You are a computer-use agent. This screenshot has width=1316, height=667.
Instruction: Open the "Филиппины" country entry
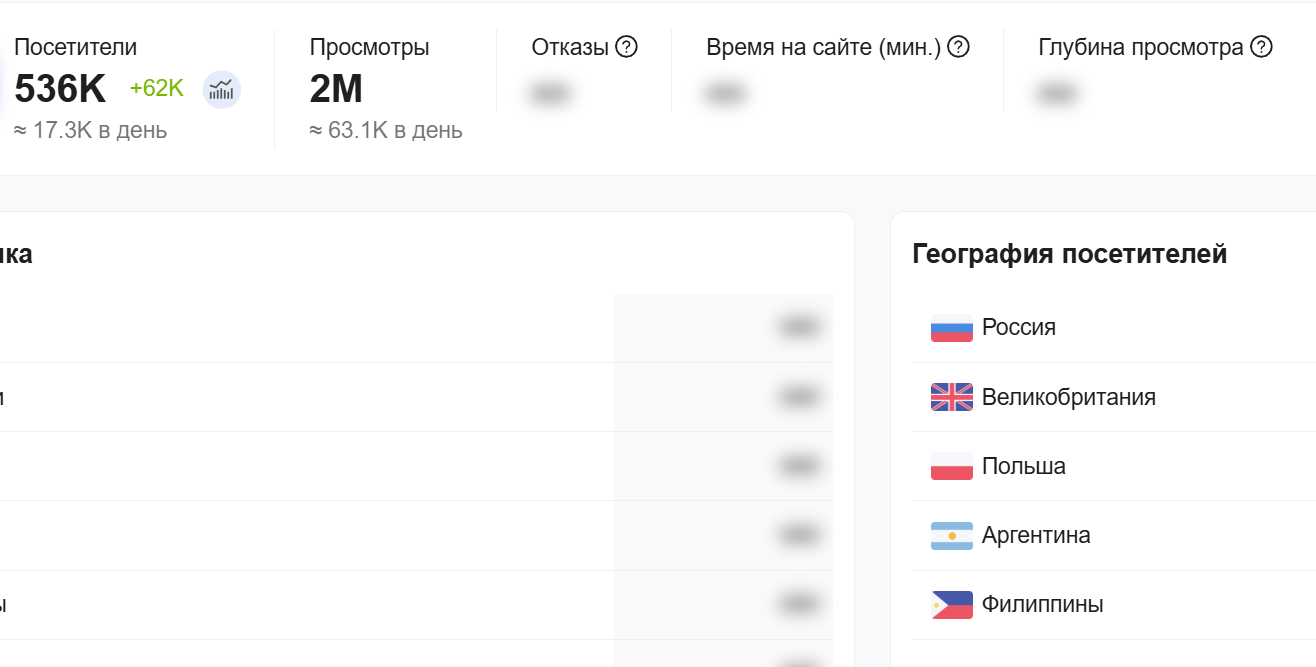coord(1043,604)
